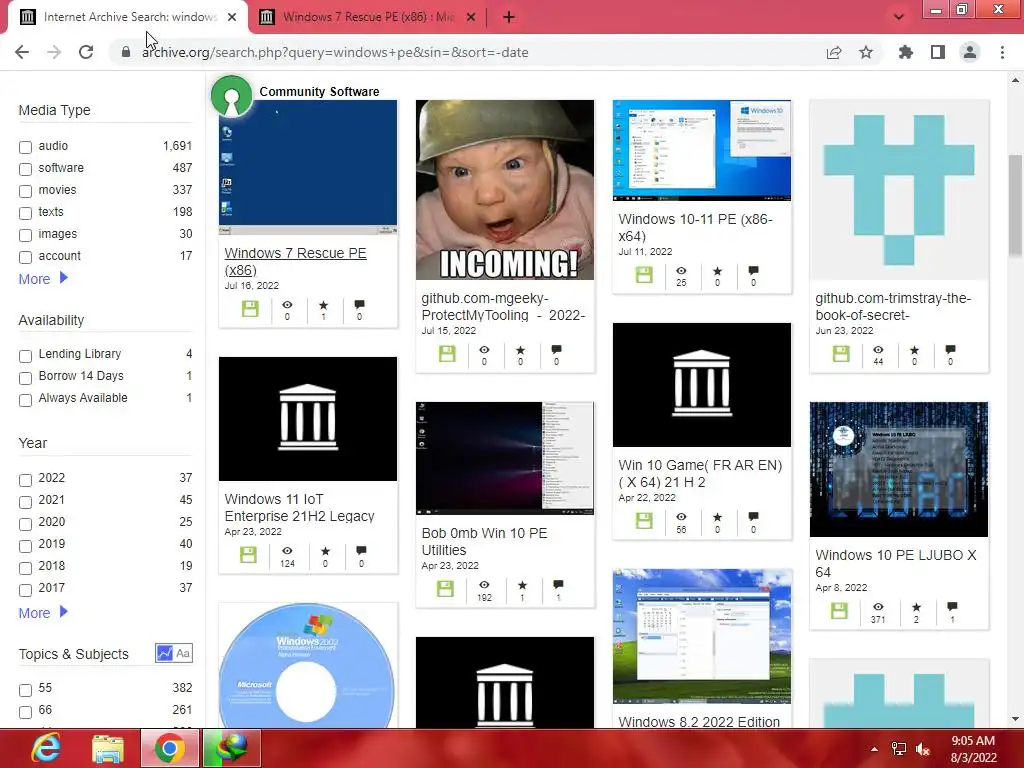The height and width of the screenshot is (768, 1024).
Task: Enable the movies media type checkbox
Action: point(25,191)
